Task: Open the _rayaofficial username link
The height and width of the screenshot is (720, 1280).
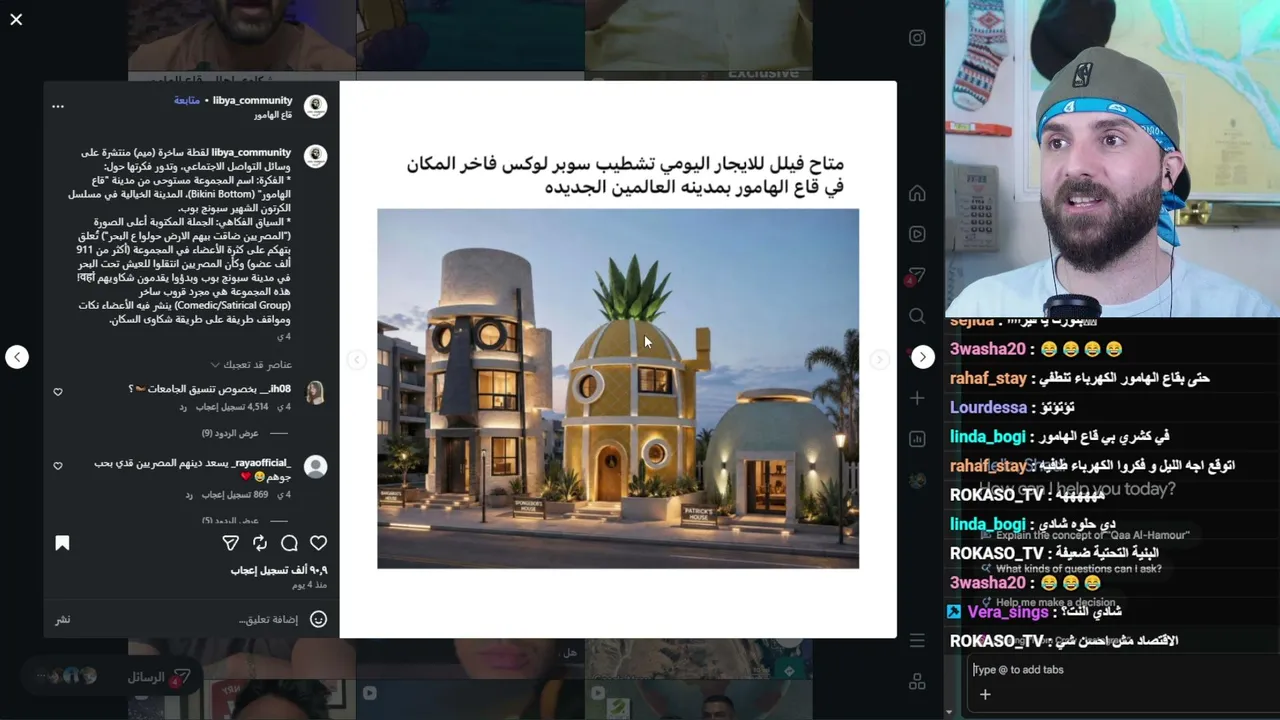Action: [x=262, y=463]
